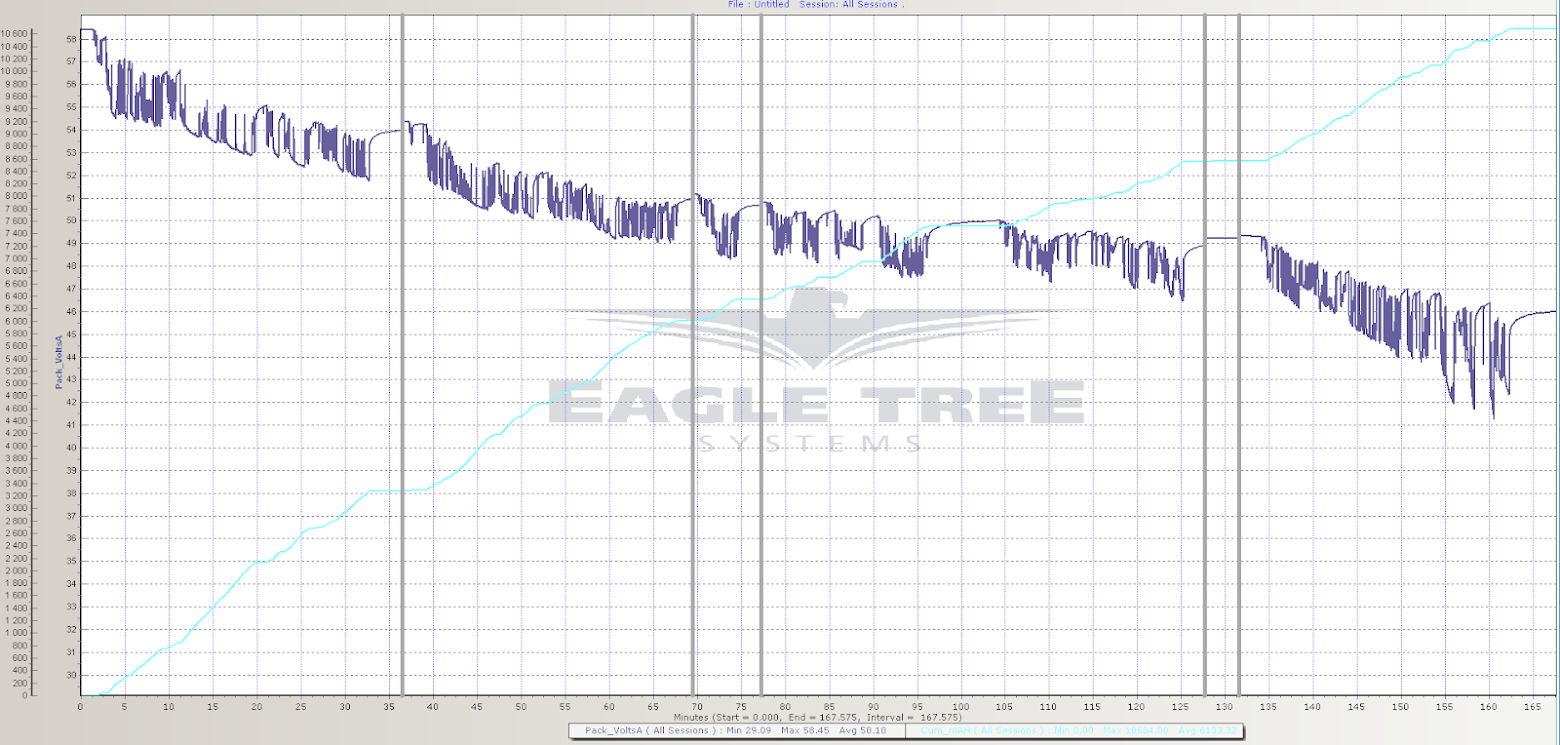Viewport: 1560px width, 745px height.
Task: Click the gray session marker near minute 37
Action: [402, 354]
